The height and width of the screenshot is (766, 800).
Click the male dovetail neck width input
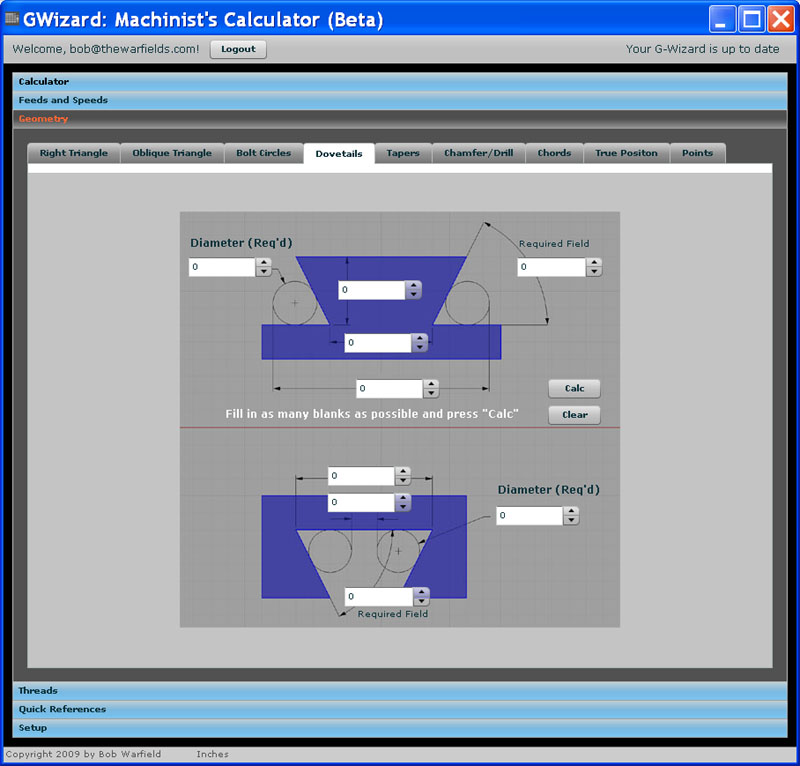tap(378, 342)
